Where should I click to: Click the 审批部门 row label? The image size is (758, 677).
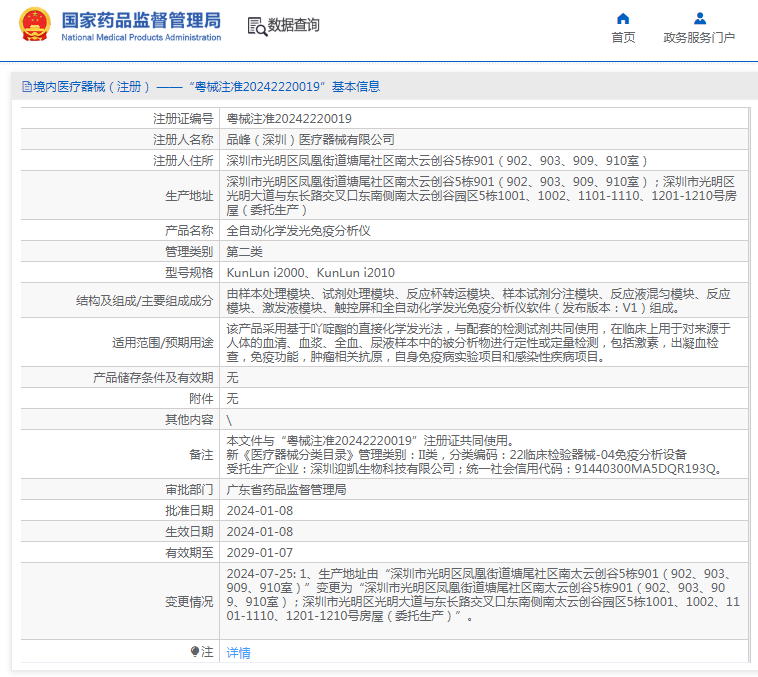189,490
